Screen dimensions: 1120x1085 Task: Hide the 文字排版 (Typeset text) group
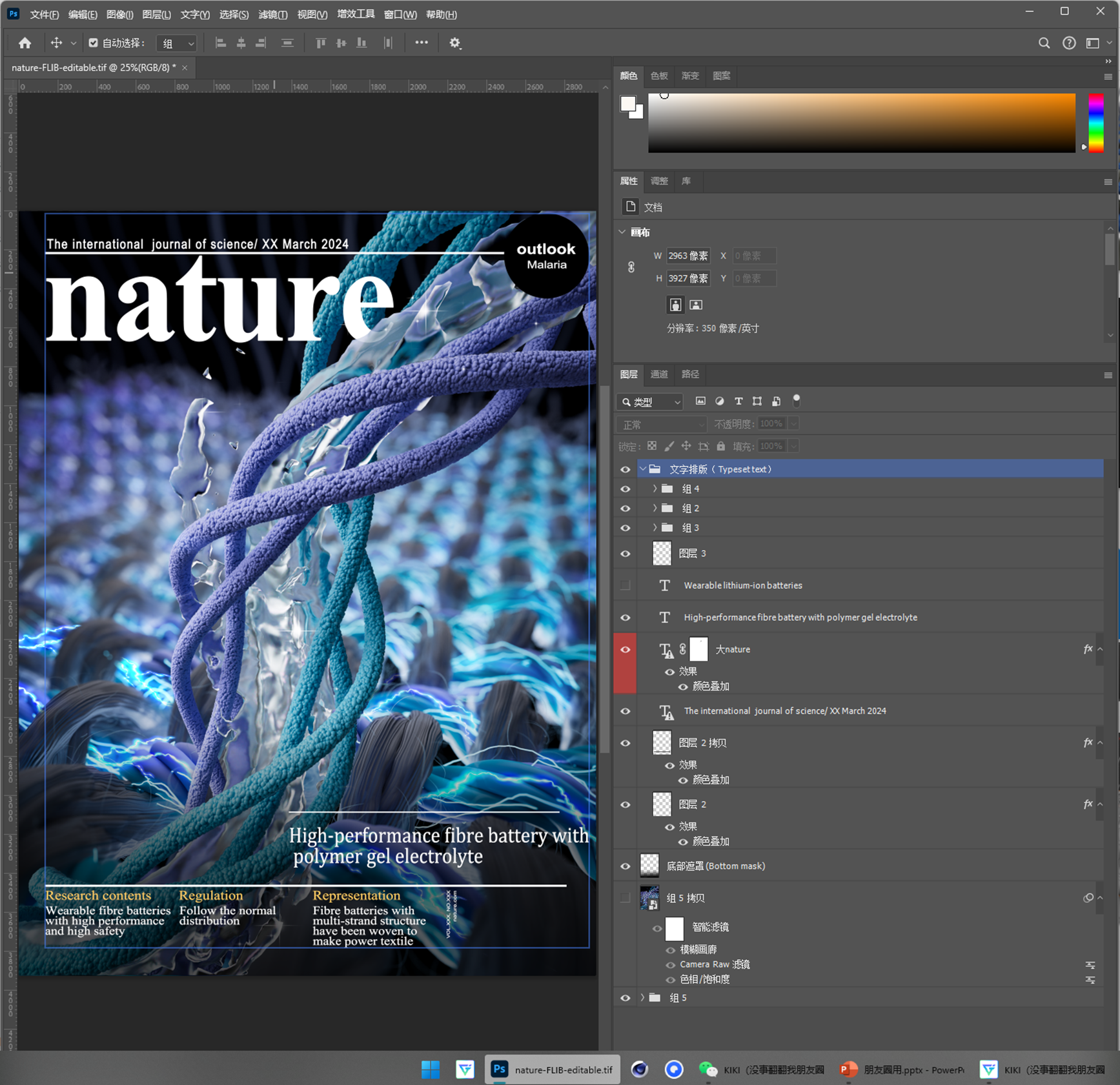(x=625, y=469)
